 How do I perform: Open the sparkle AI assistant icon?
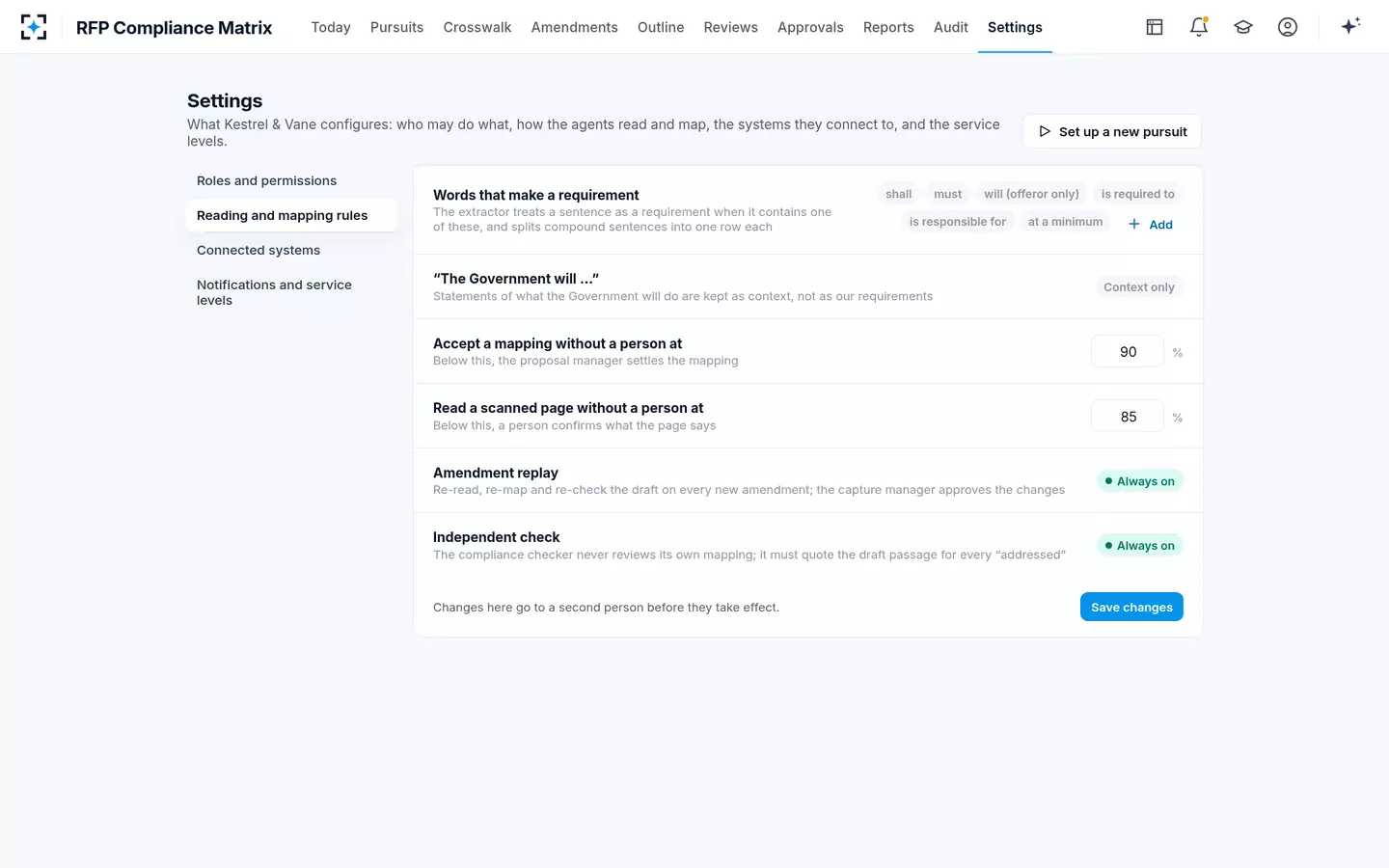point(1350,26)
